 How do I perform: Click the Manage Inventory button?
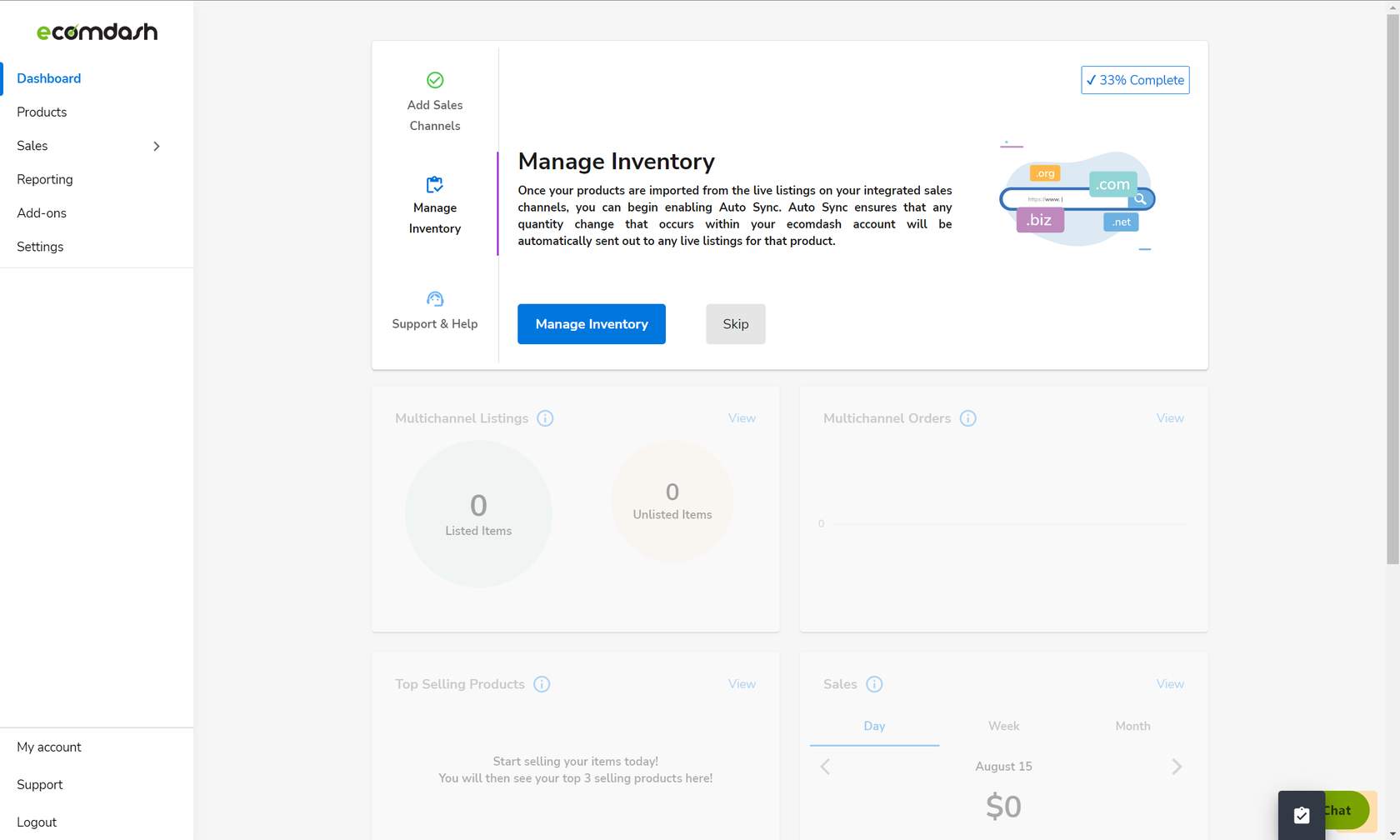click(591, 324)
